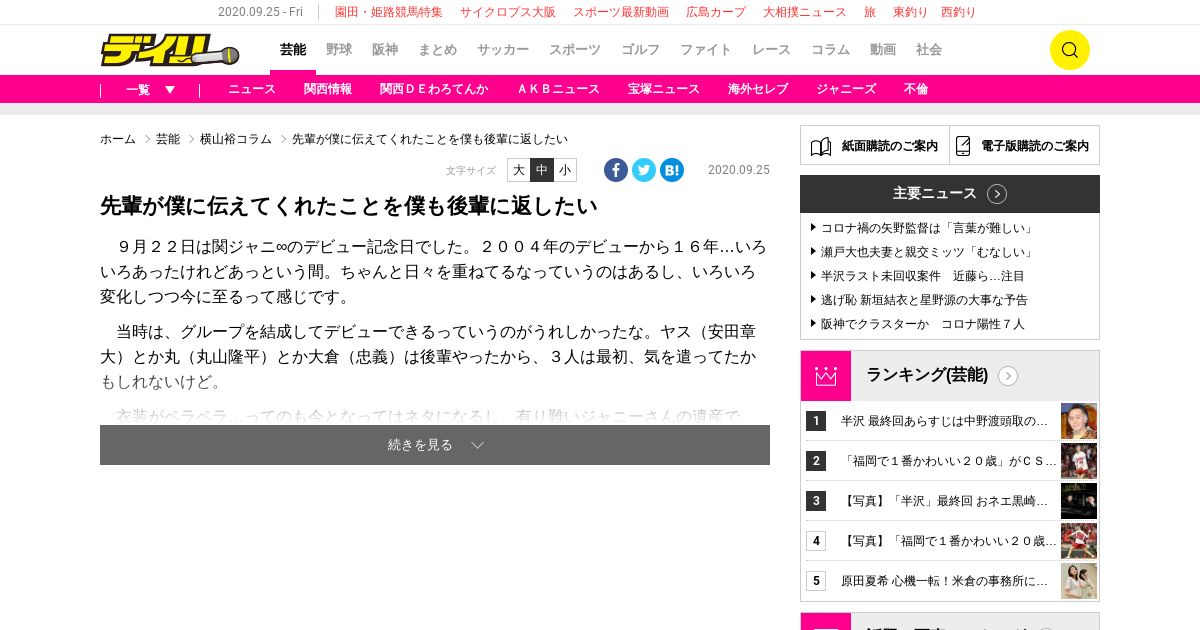Viewport: 1200px width, 630px height.
Task: Open headline 半沢ラスト未回収案件 近藤ら…注目
Action: click(923, 276)
